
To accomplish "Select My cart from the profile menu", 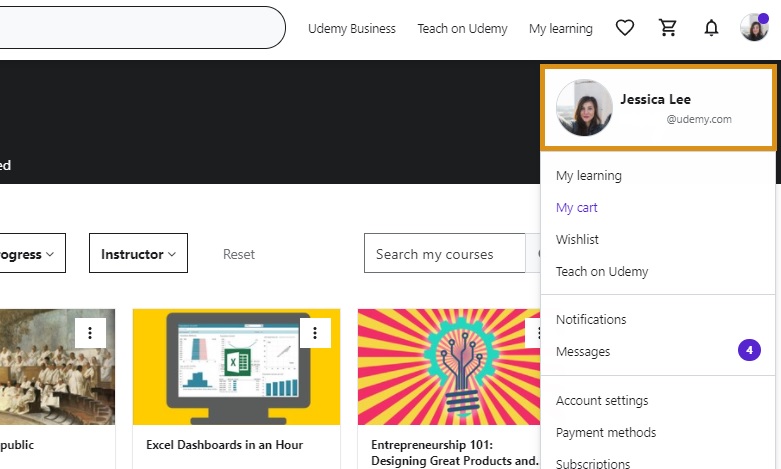I will point(577,208).
